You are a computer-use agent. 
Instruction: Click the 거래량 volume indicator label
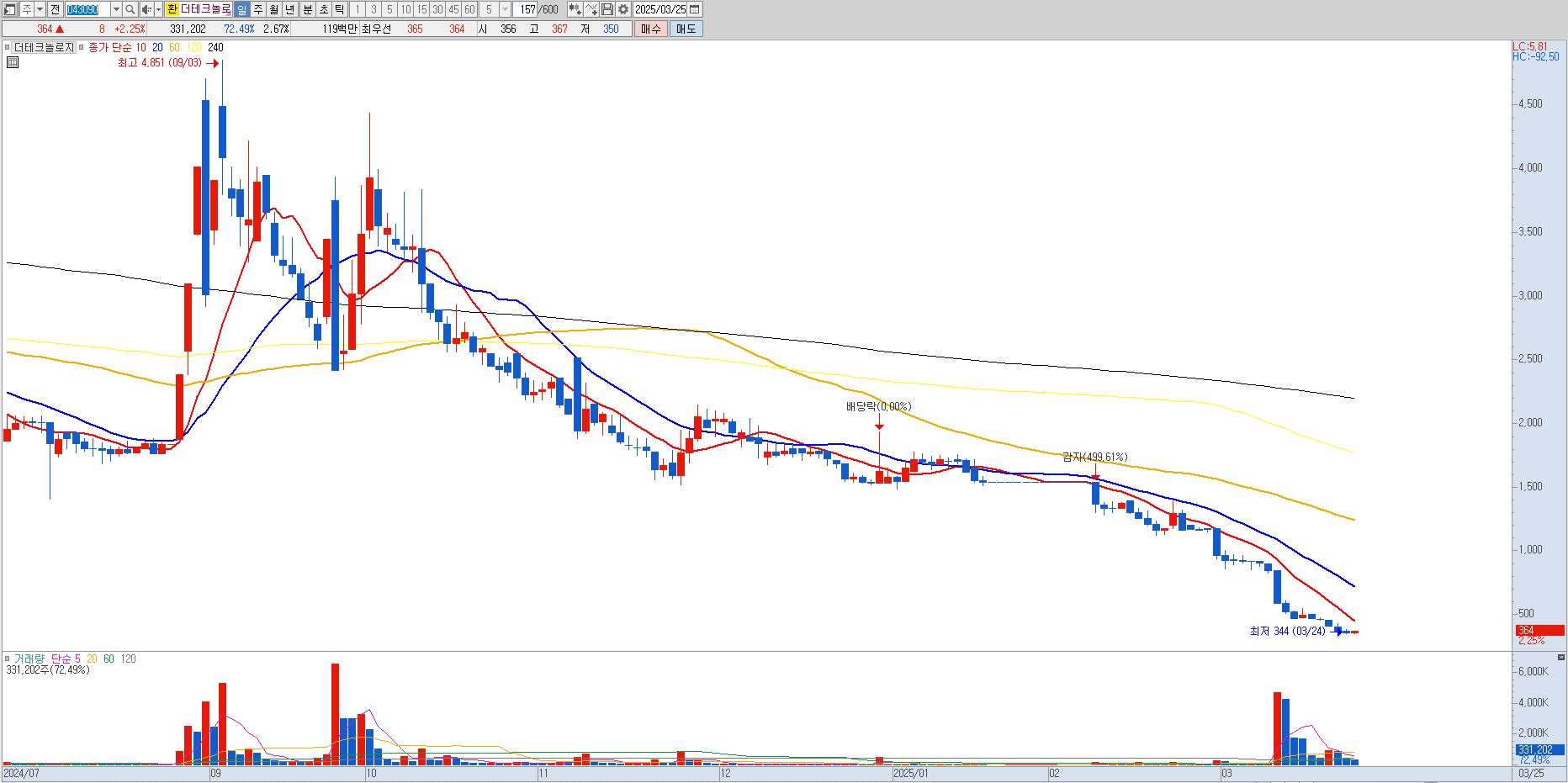click(29, 659)
